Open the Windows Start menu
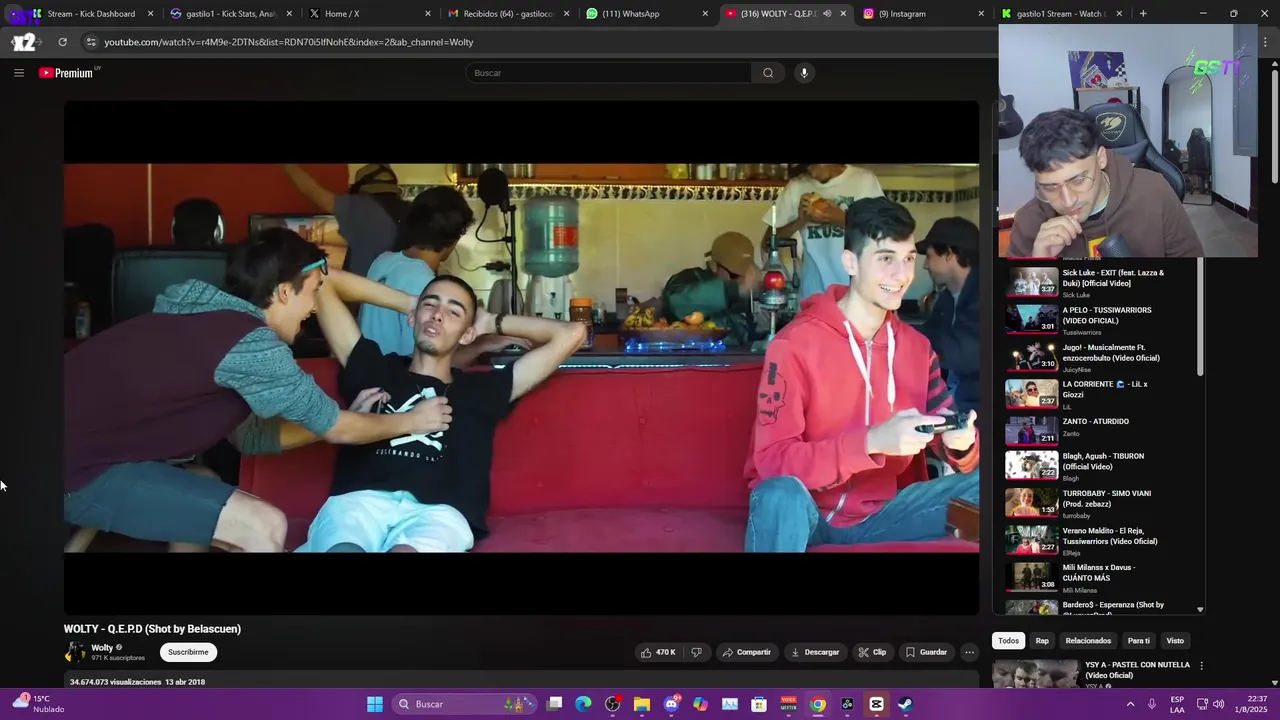1280x720 pixels. click(375, 704)
